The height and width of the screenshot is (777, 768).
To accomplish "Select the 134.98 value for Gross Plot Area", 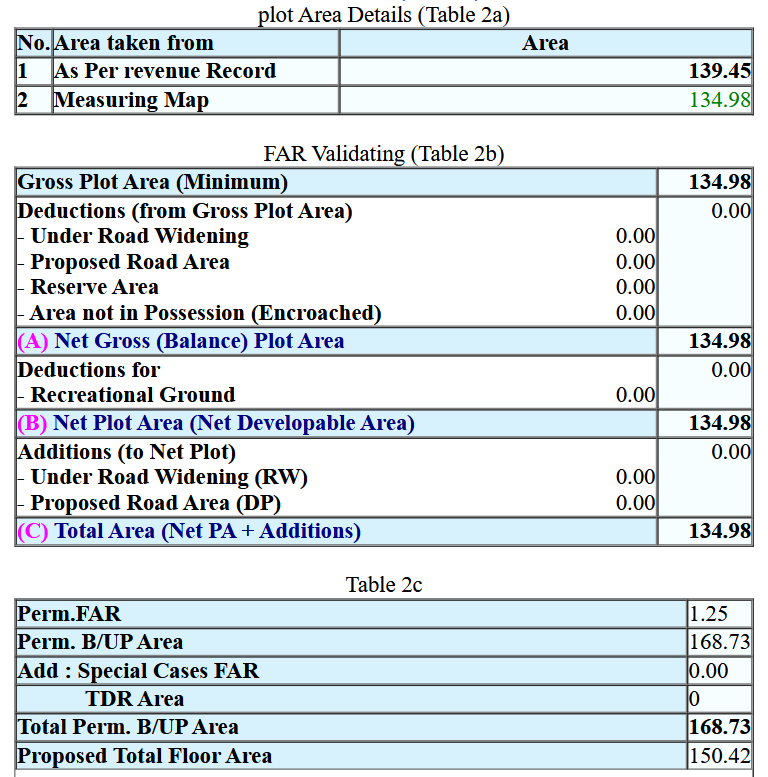I will pyautogui.click(x=719, y=182).
